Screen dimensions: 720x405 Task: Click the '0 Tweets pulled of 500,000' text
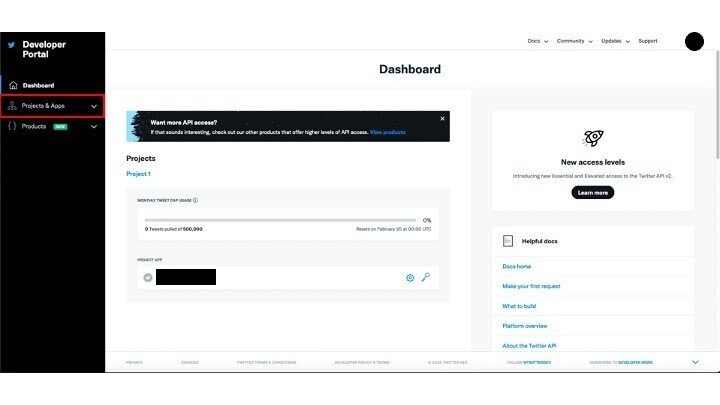coord(174,229)
